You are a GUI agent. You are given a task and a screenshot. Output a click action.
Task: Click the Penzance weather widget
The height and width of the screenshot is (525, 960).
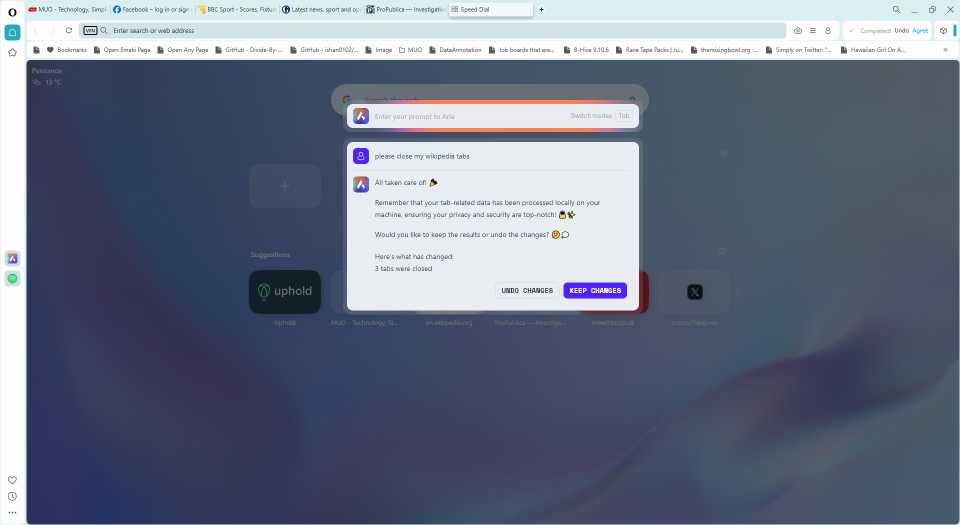click(x=47, y=76)
